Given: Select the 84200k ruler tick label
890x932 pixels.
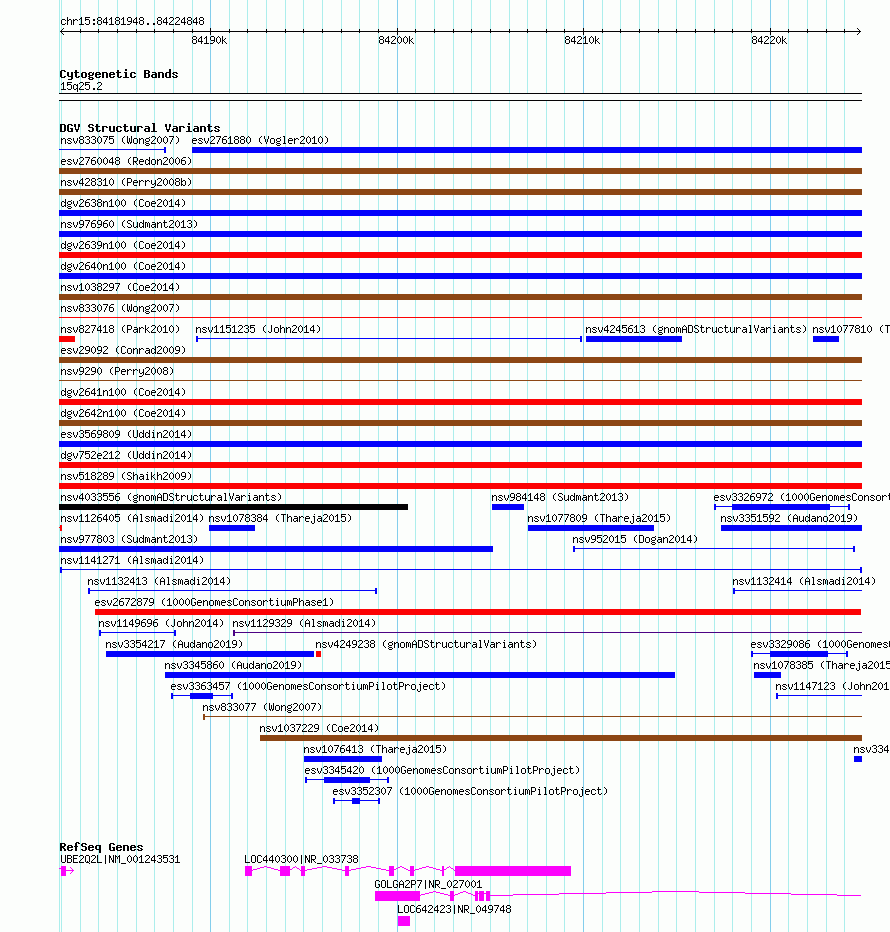Looking at the screenshot, I should click(x=396, y=40).
